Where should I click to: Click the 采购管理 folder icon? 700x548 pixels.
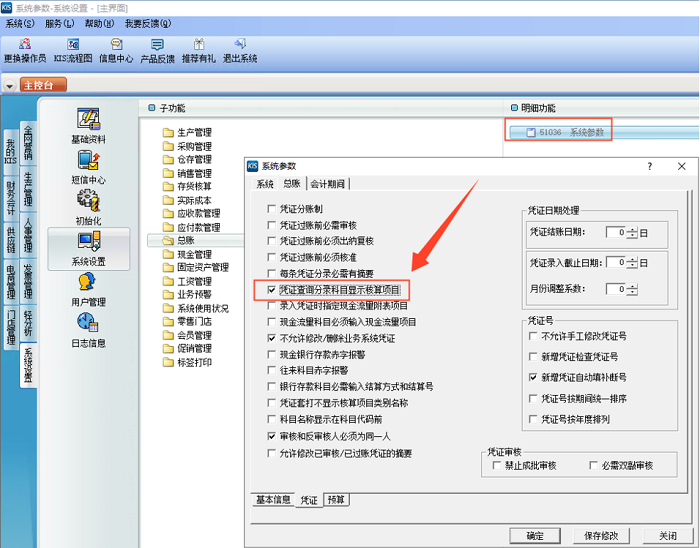168,146
